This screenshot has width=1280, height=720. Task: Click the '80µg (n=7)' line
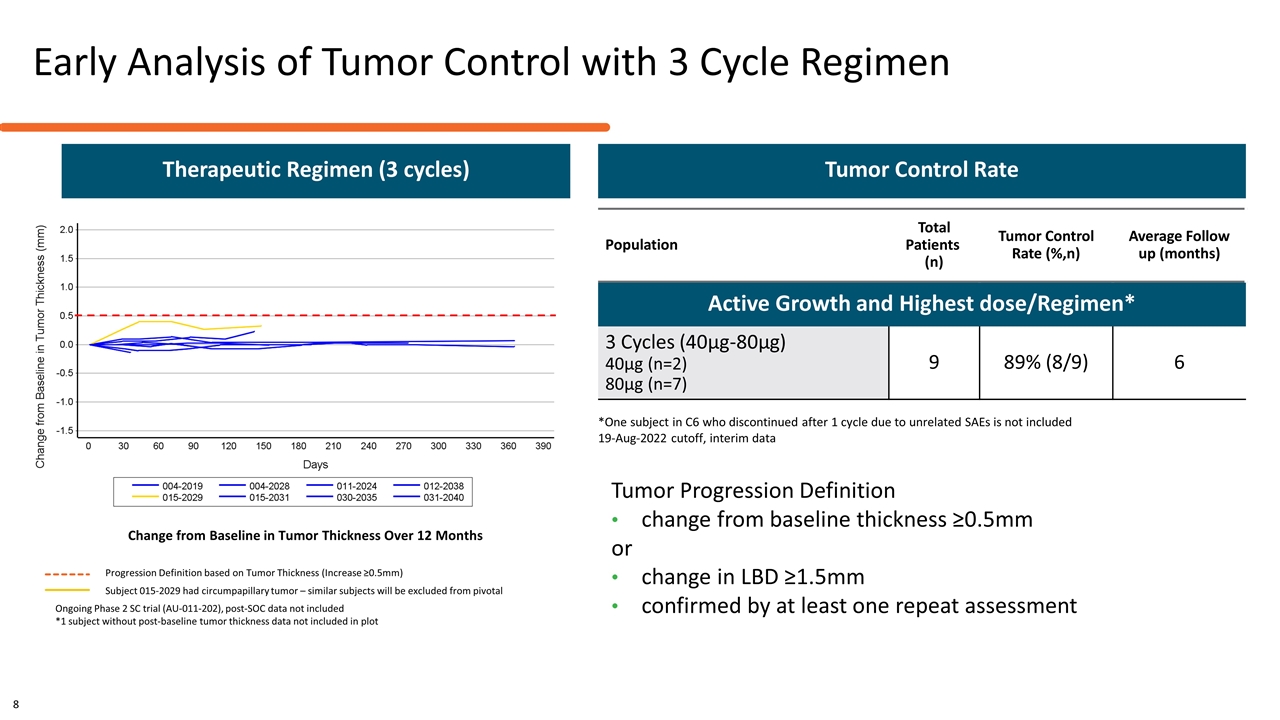647,385
